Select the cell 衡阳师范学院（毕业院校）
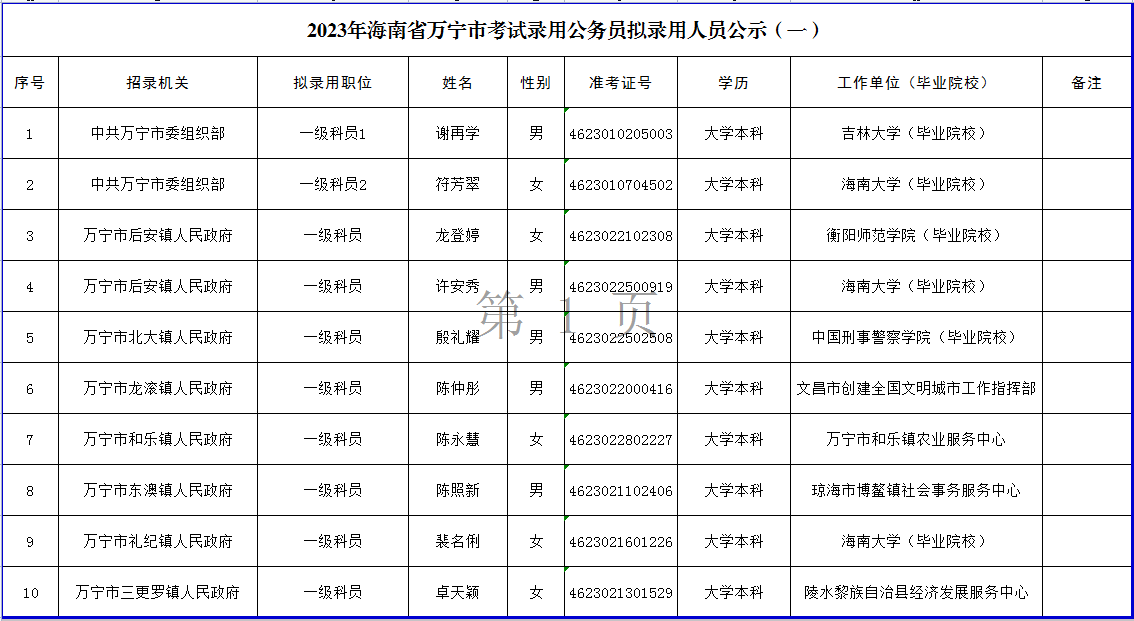 (x=916, y=236)
